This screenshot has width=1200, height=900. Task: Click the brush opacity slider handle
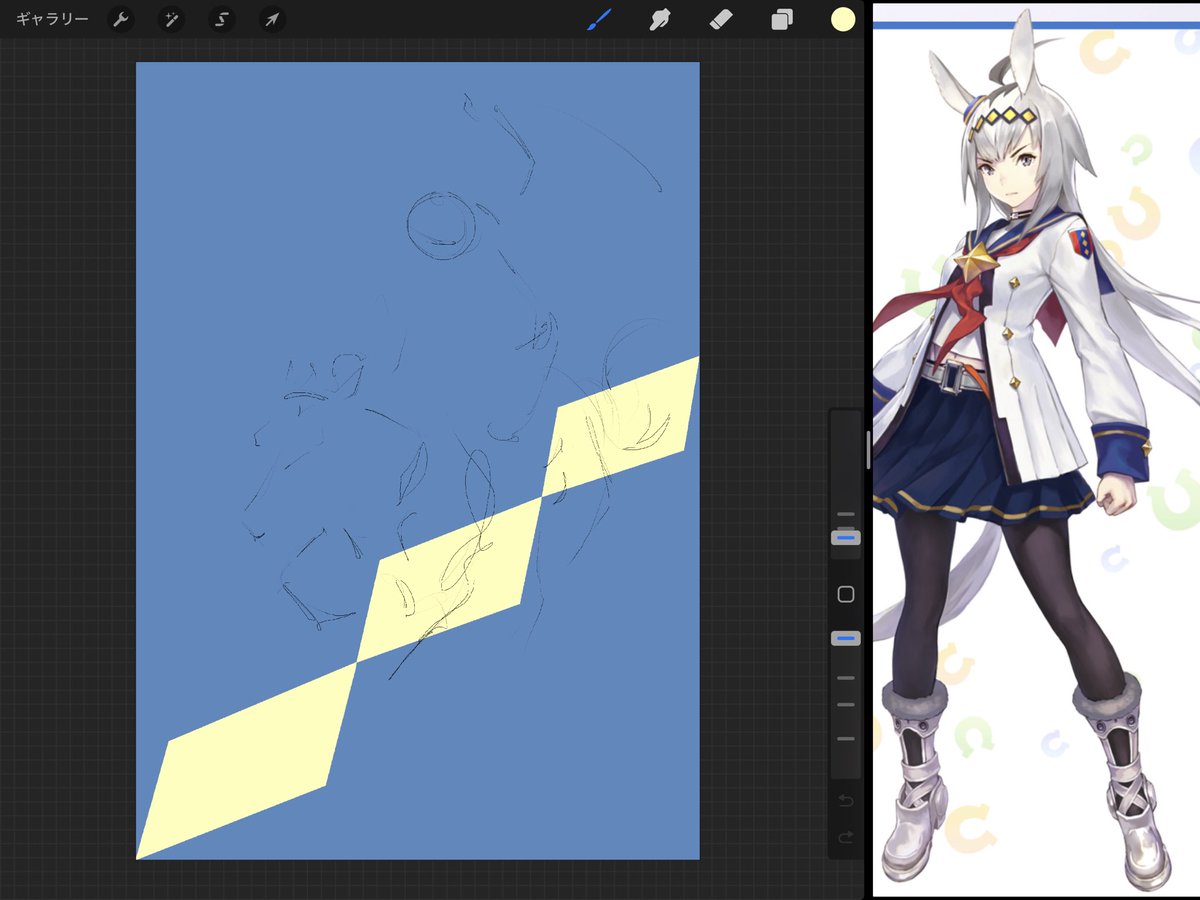[x=845, y=638]
